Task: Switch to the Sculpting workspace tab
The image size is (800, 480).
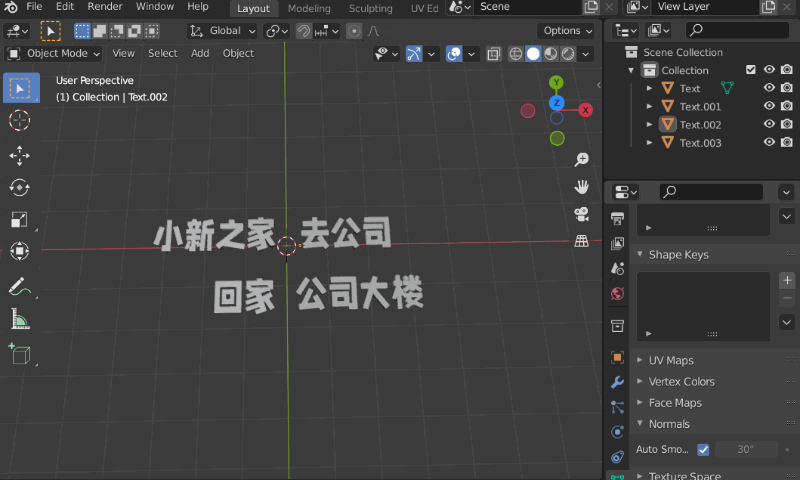Action: click(x=370, y=9)
